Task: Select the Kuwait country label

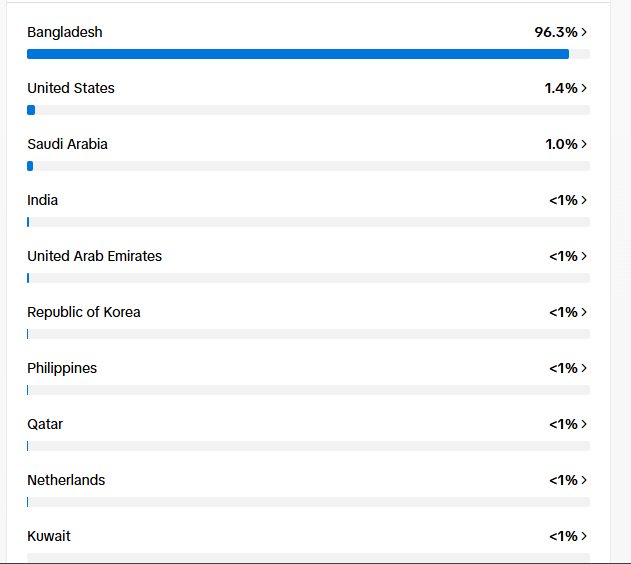Action: [49, 536]
